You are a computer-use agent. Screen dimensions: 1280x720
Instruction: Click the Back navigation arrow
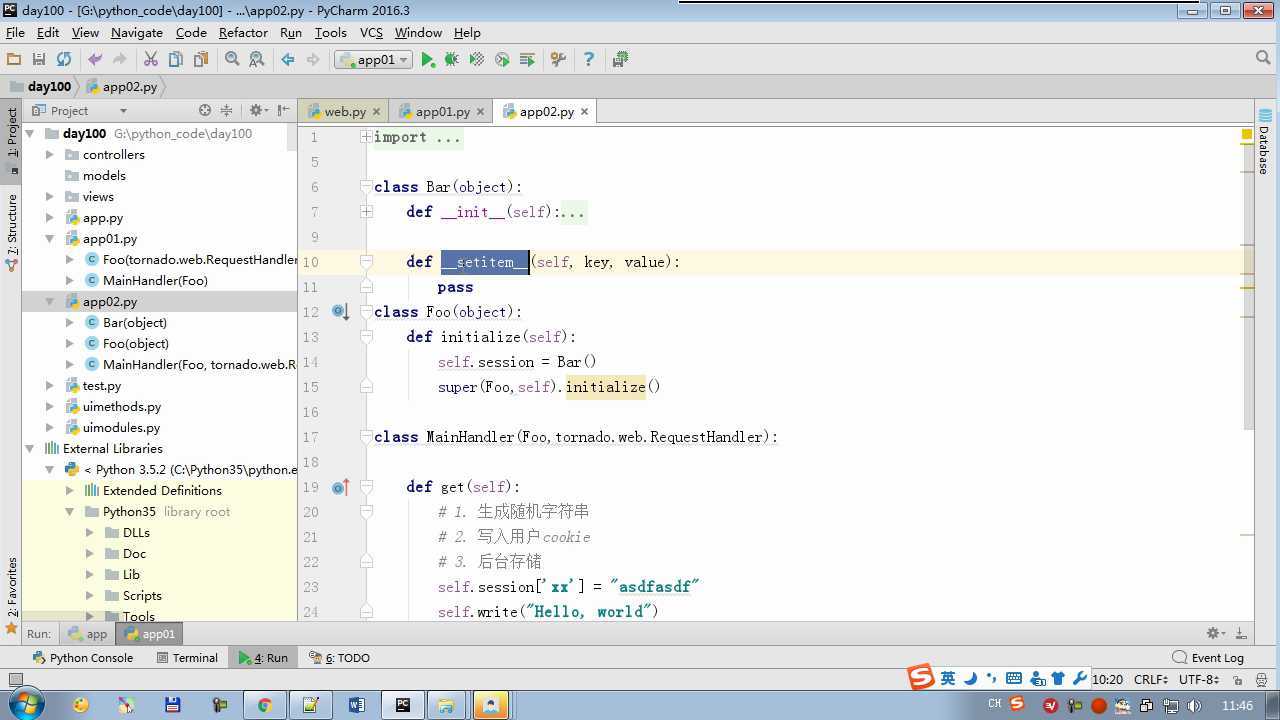click(288, 60)
